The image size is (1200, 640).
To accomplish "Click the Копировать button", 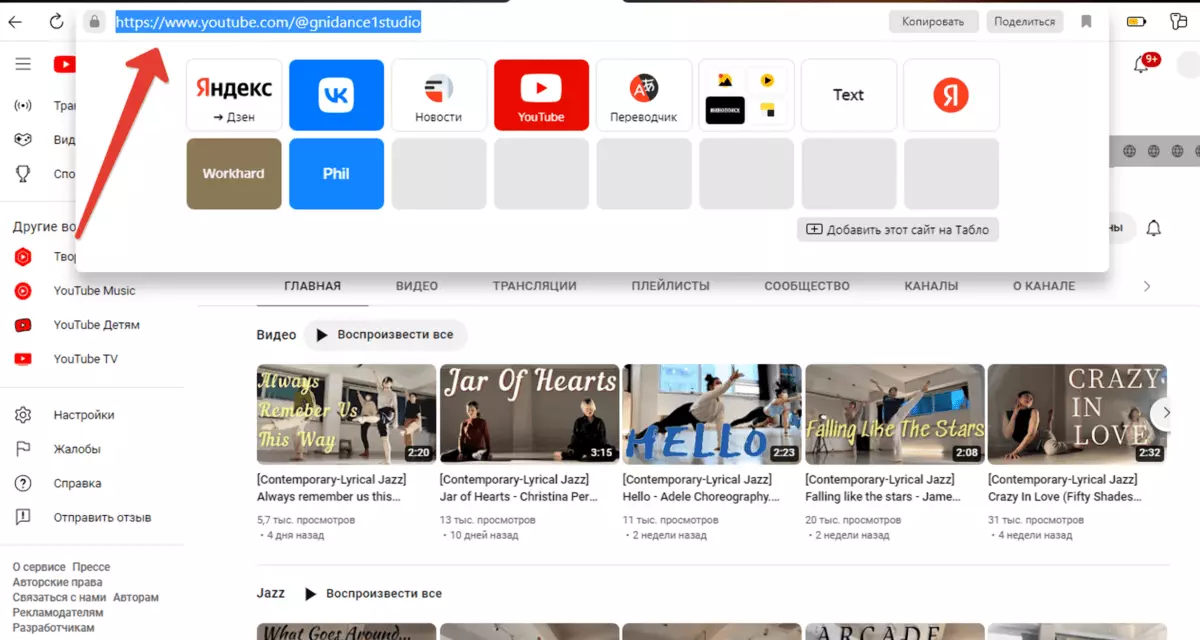I will point(933,21).
